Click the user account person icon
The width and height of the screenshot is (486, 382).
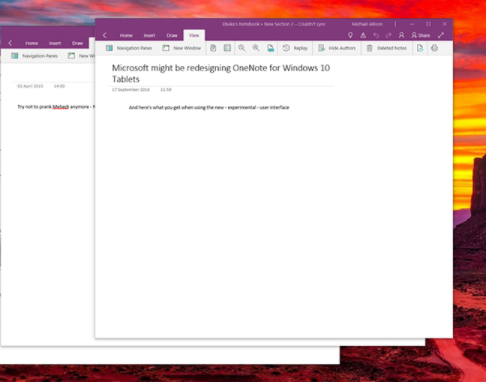coord(401,35)
